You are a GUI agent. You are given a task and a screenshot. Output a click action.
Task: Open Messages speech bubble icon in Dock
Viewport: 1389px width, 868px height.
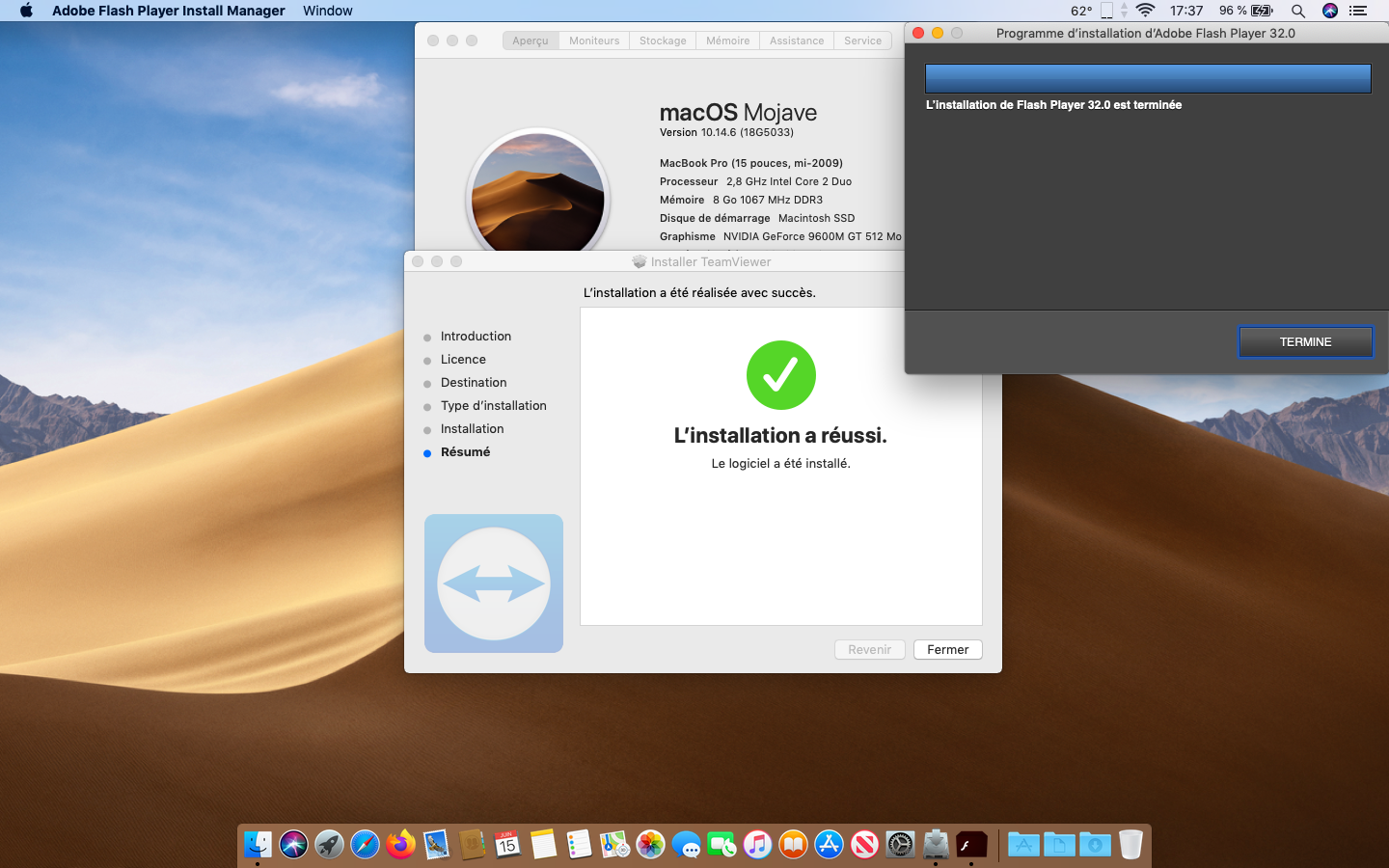coord(686,845)
